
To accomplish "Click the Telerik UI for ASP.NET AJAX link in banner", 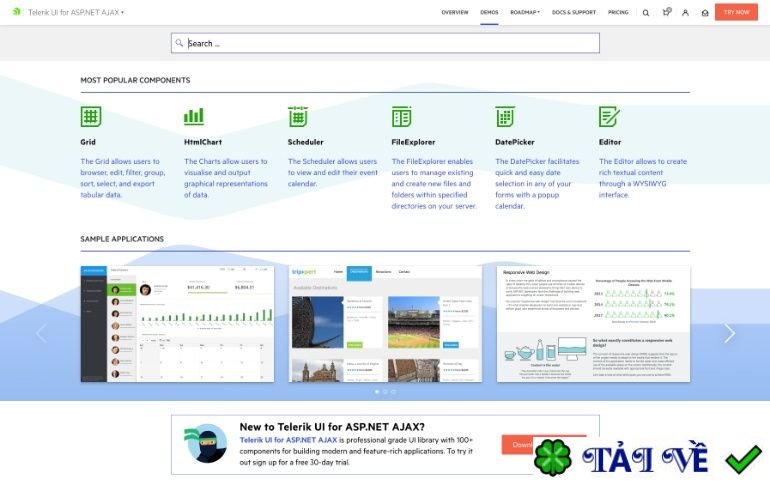I will tap(288, 440).
